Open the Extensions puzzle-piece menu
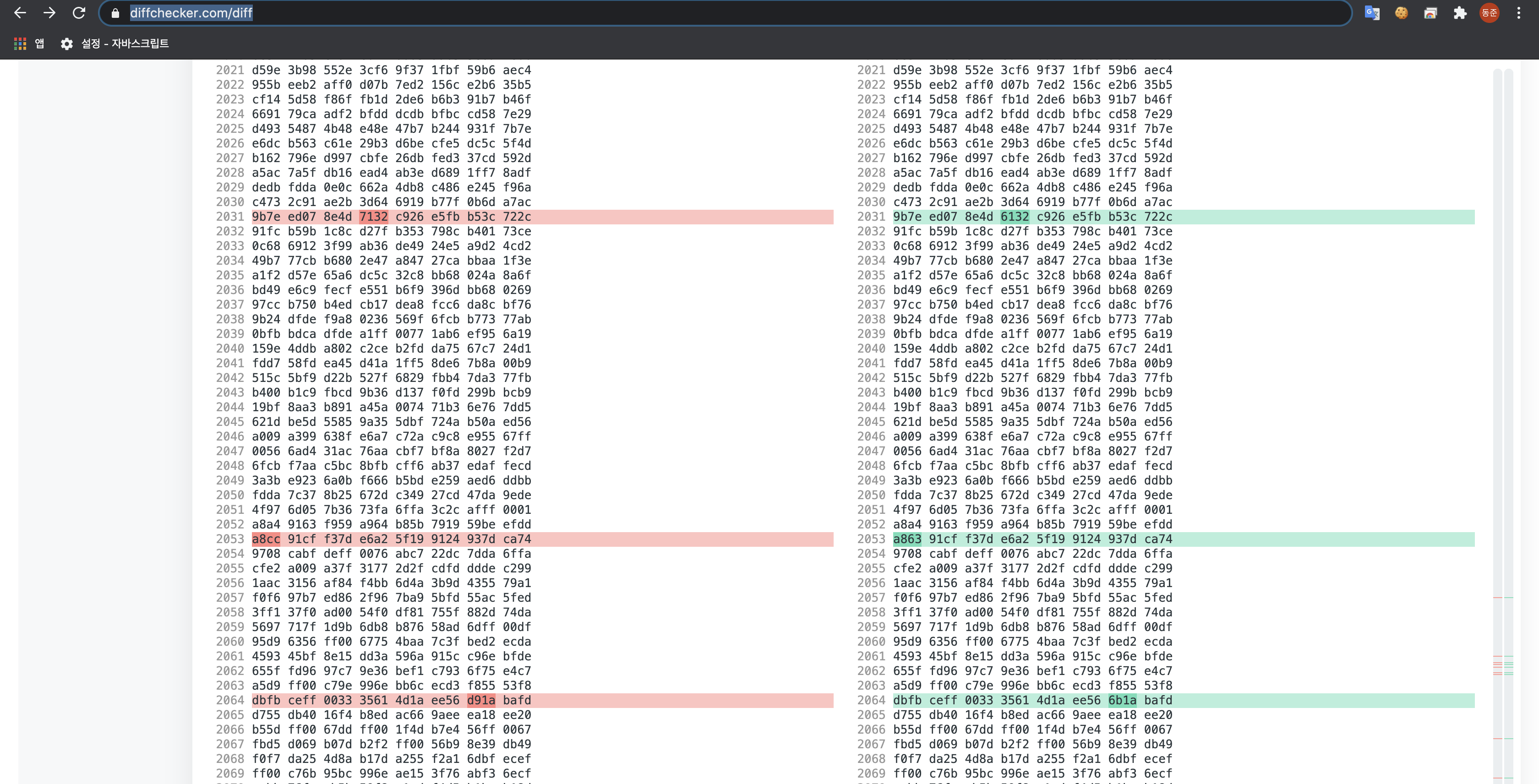This screenshot has height=784, width=1539. (x=1460, y=12)
